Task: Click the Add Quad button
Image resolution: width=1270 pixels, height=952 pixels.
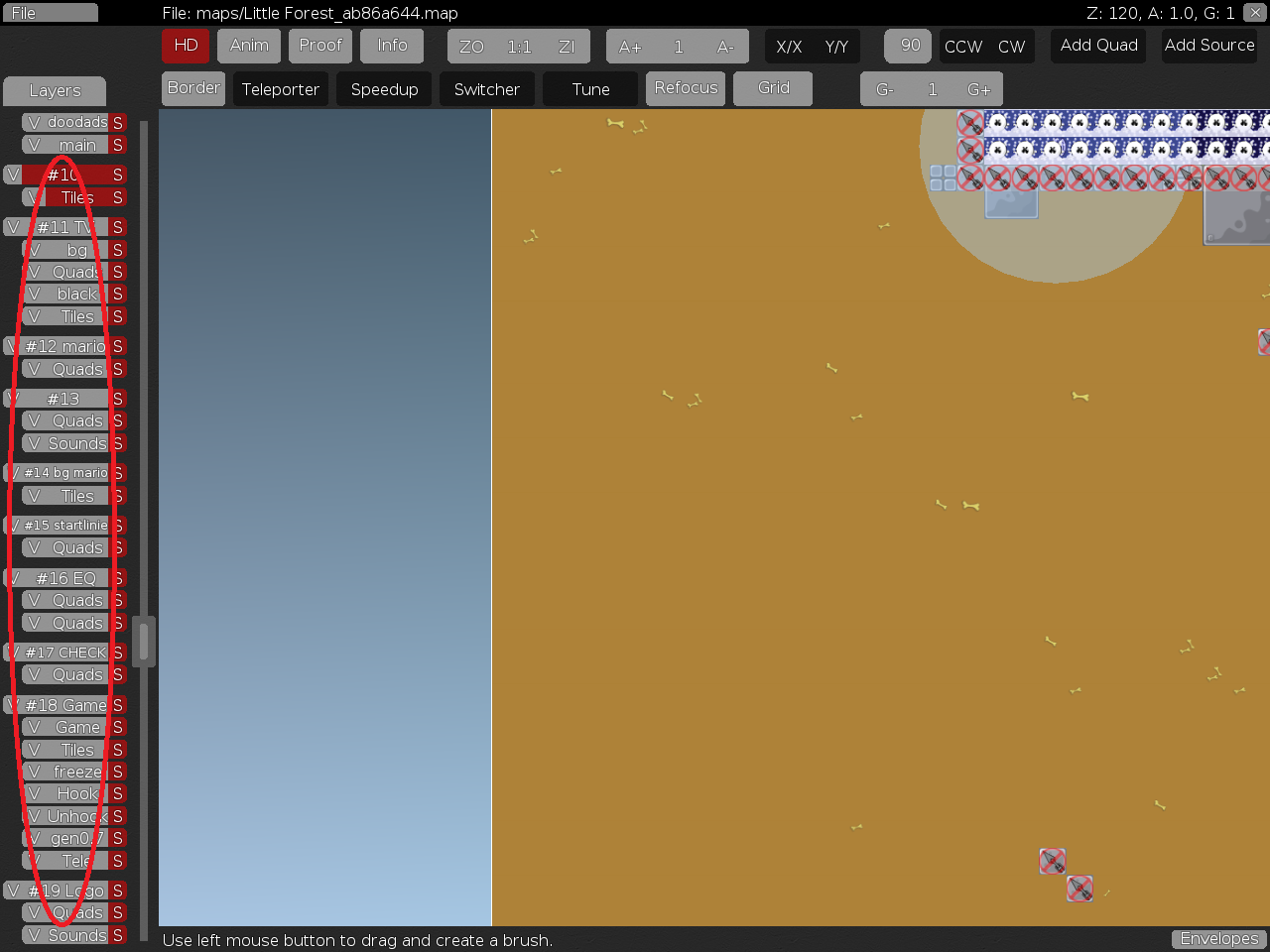Action: click(1098, 46)
